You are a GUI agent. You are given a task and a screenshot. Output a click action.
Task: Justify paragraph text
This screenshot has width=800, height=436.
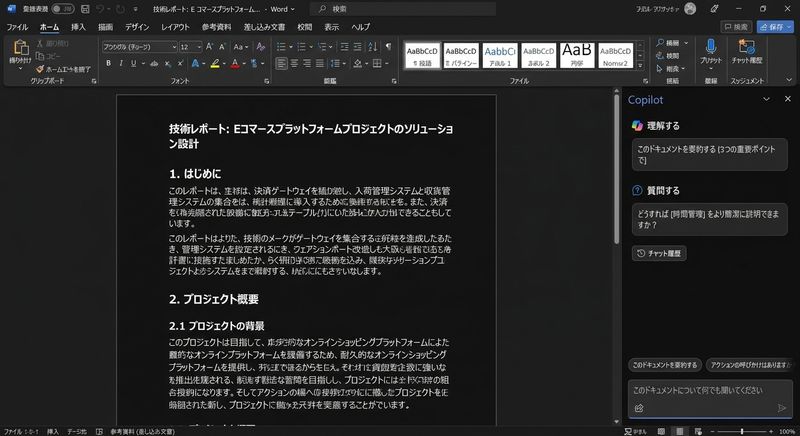point(319,64)
